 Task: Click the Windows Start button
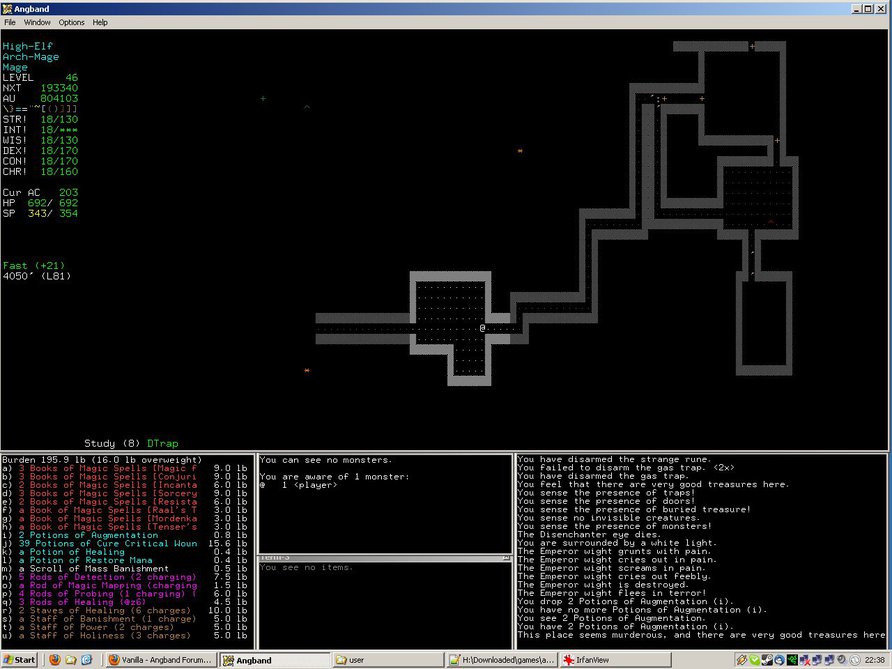point(20,660)
